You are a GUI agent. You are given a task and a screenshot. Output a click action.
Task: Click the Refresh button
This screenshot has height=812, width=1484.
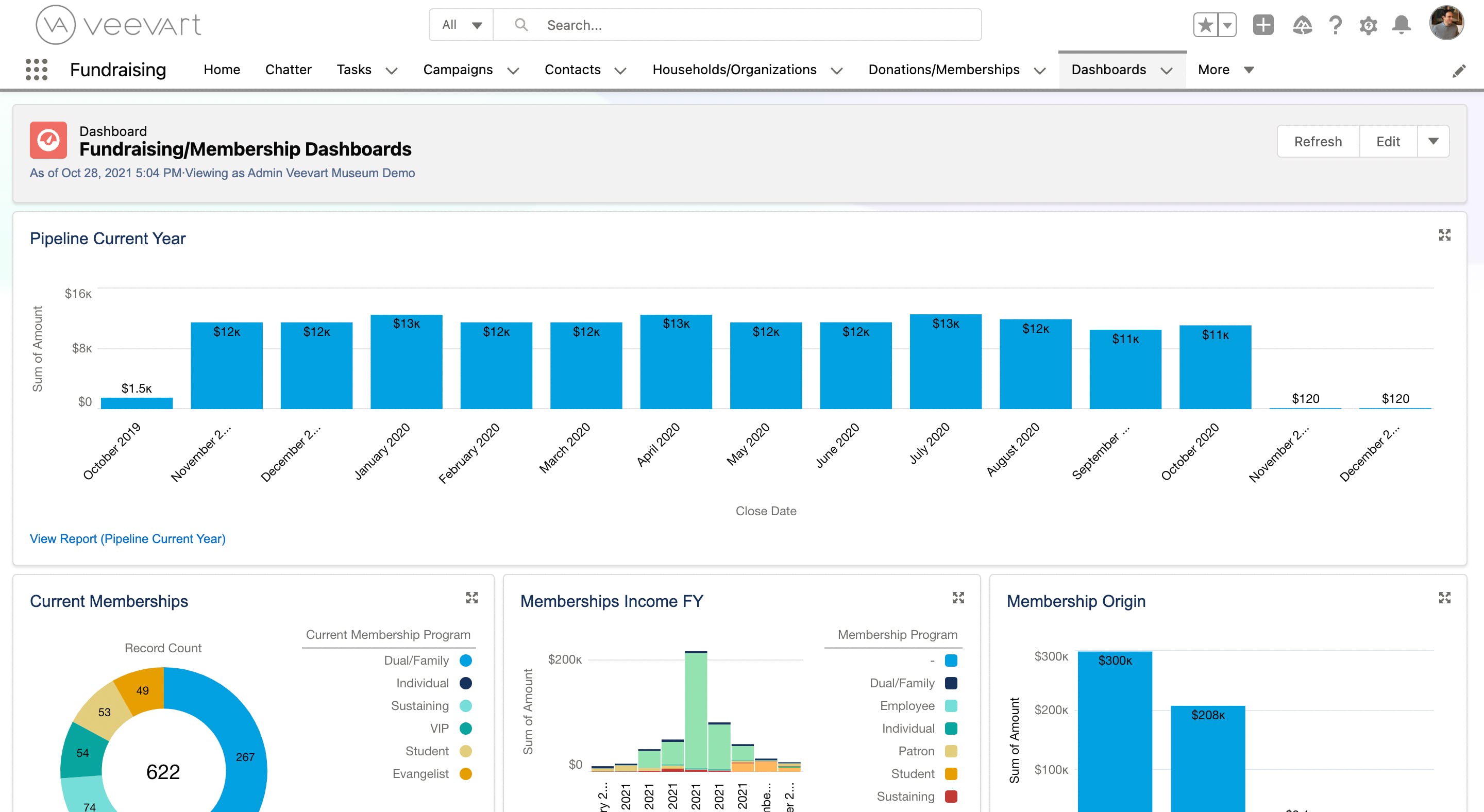point(1318,141)
